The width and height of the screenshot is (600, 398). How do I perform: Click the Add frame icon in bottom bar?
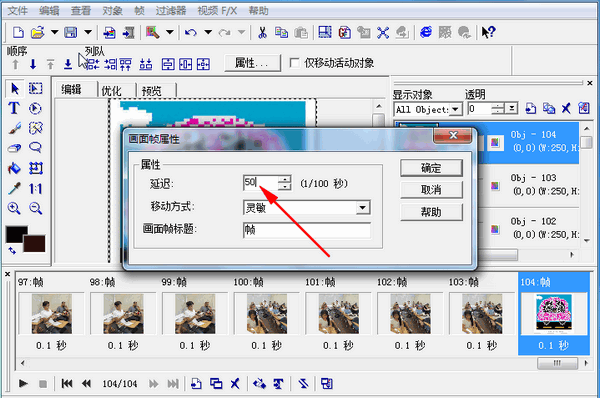pos(196,383)
